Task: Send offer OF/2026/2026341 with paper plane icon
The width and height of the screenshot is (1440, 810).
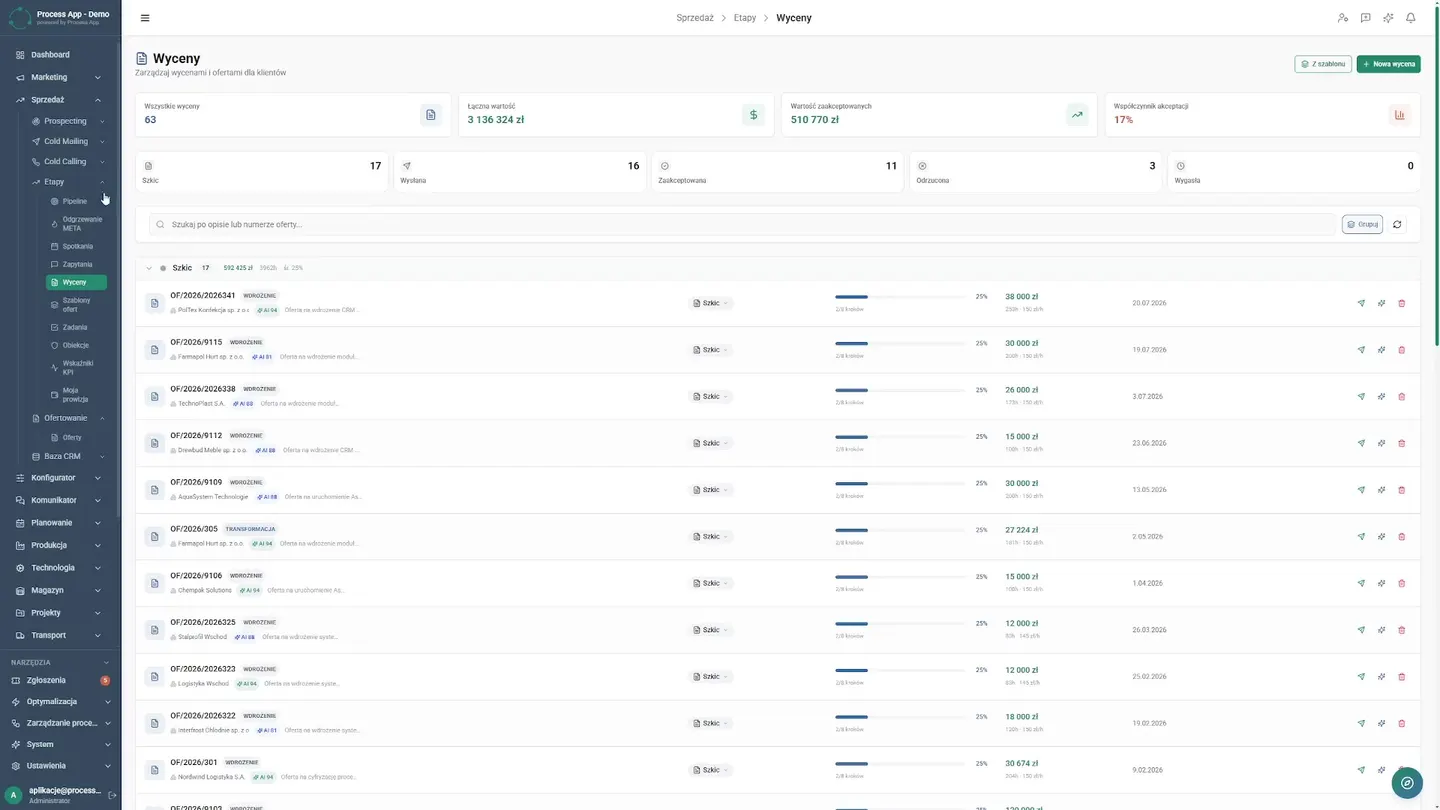Action: pos(1361,303)
